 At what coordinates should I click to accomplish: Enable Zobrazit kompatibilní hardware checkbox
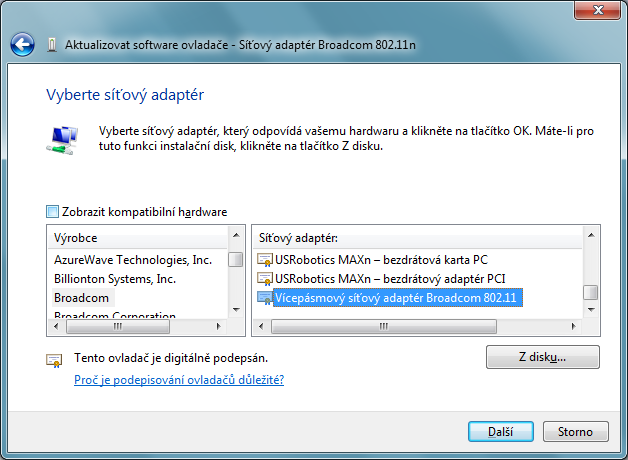click(x=52, y=211)
